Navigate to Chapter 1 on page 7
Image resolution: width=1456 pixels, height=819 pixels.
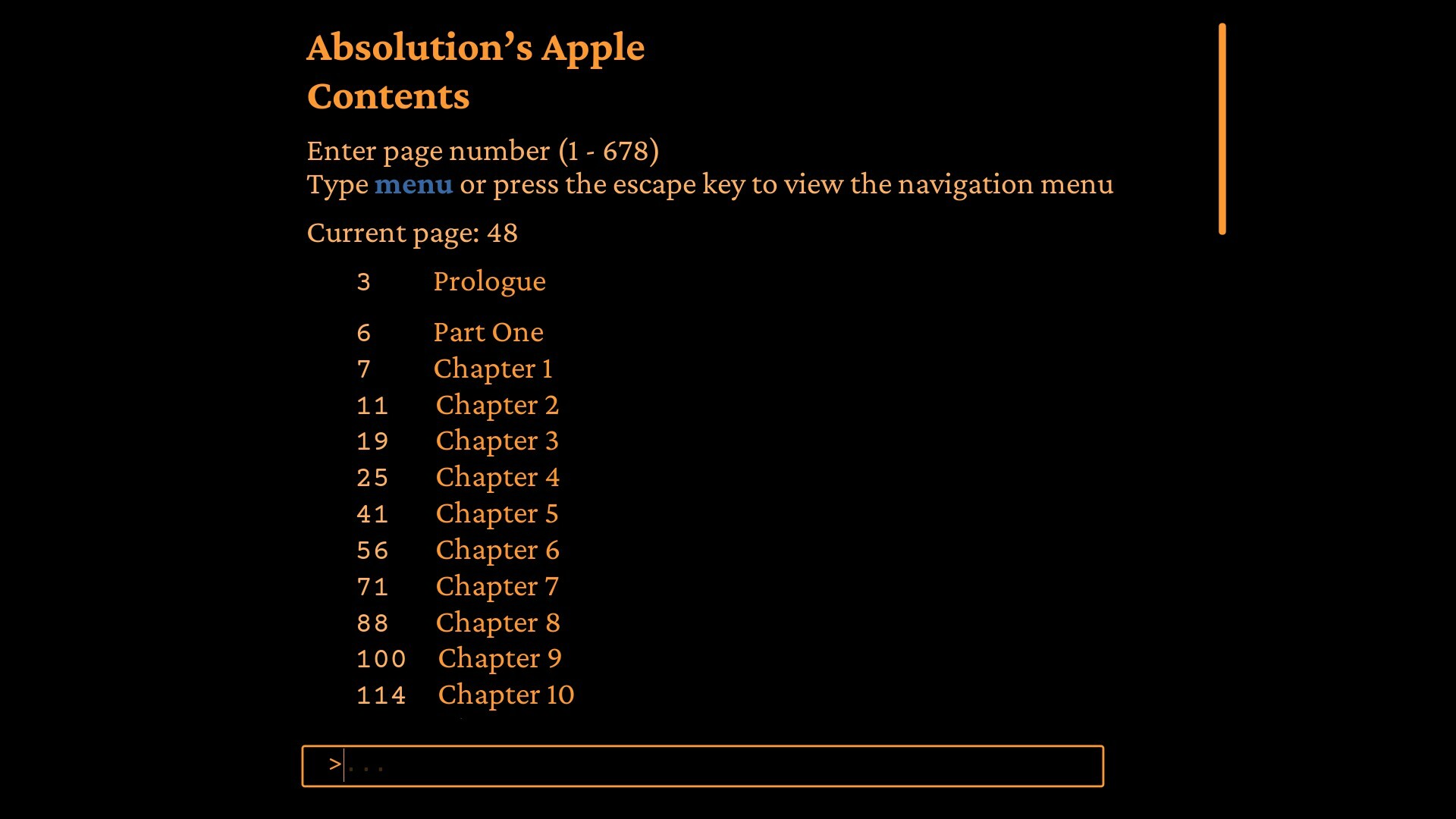click(x=492, y=369)
